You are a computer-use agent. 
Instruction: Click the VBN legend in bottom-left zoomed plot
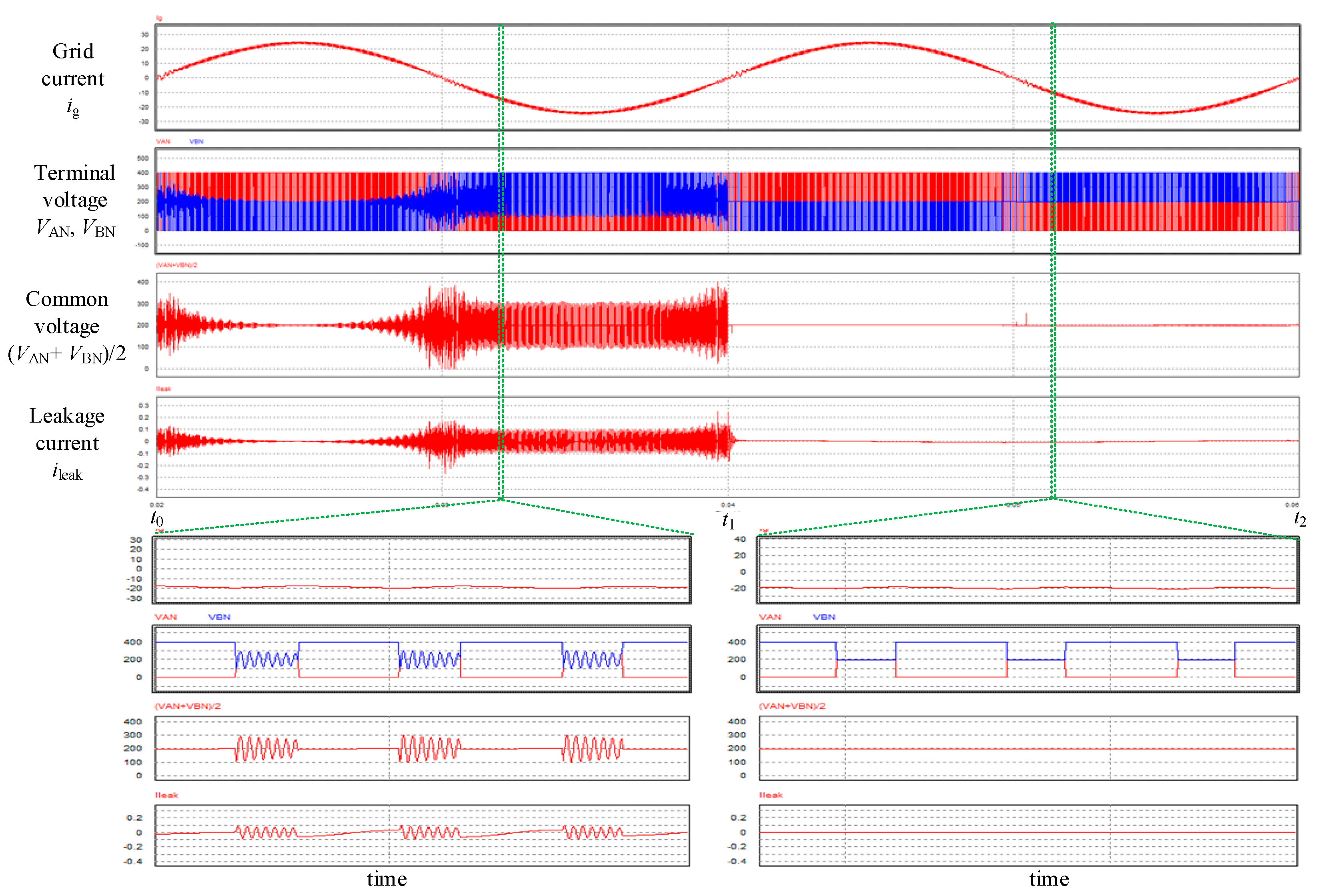click(219, 617)
